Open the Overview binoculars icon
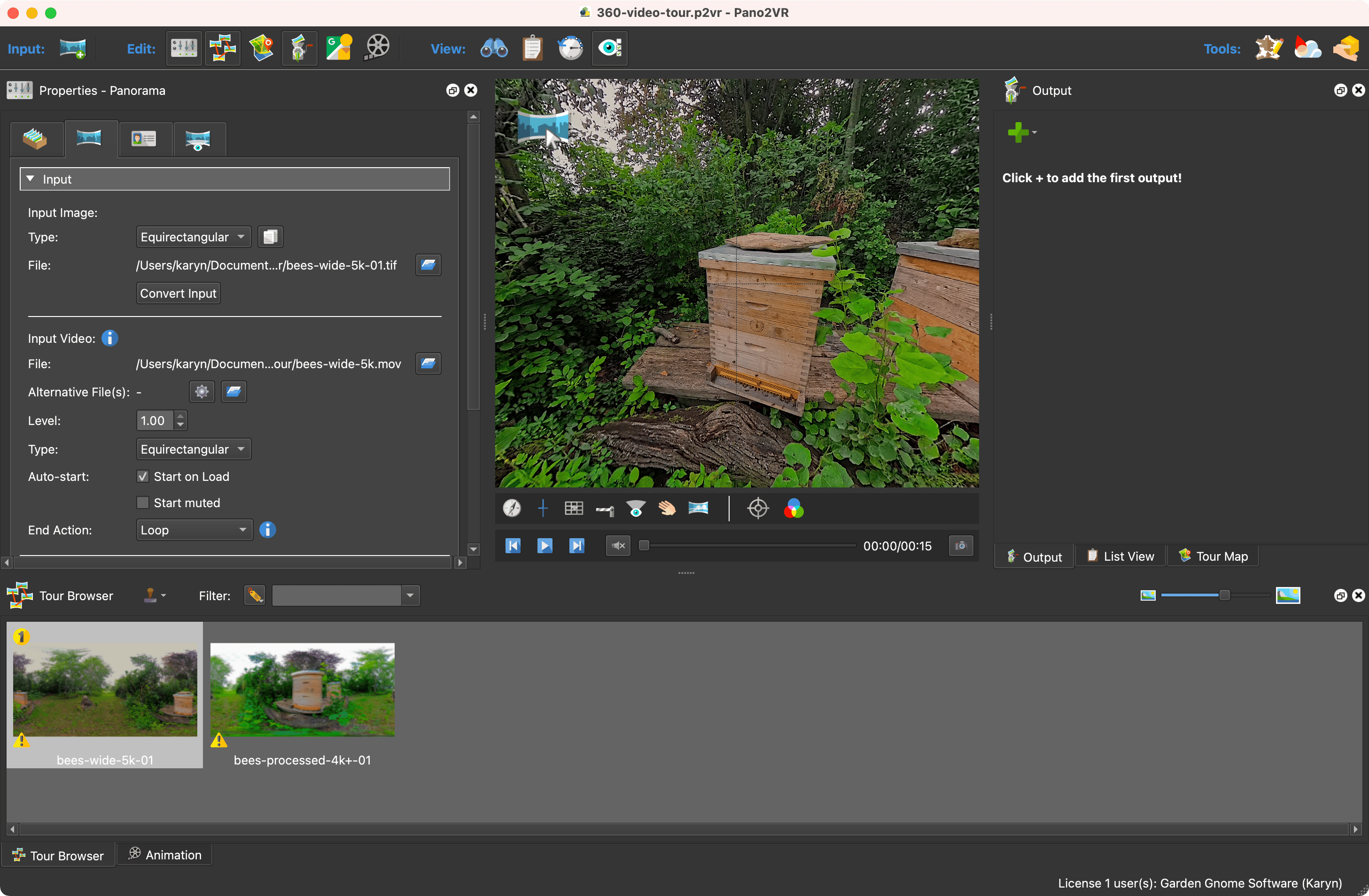The height and width of the screenshot is (896, 1369). pyautogui.click(x=494, y=48)
